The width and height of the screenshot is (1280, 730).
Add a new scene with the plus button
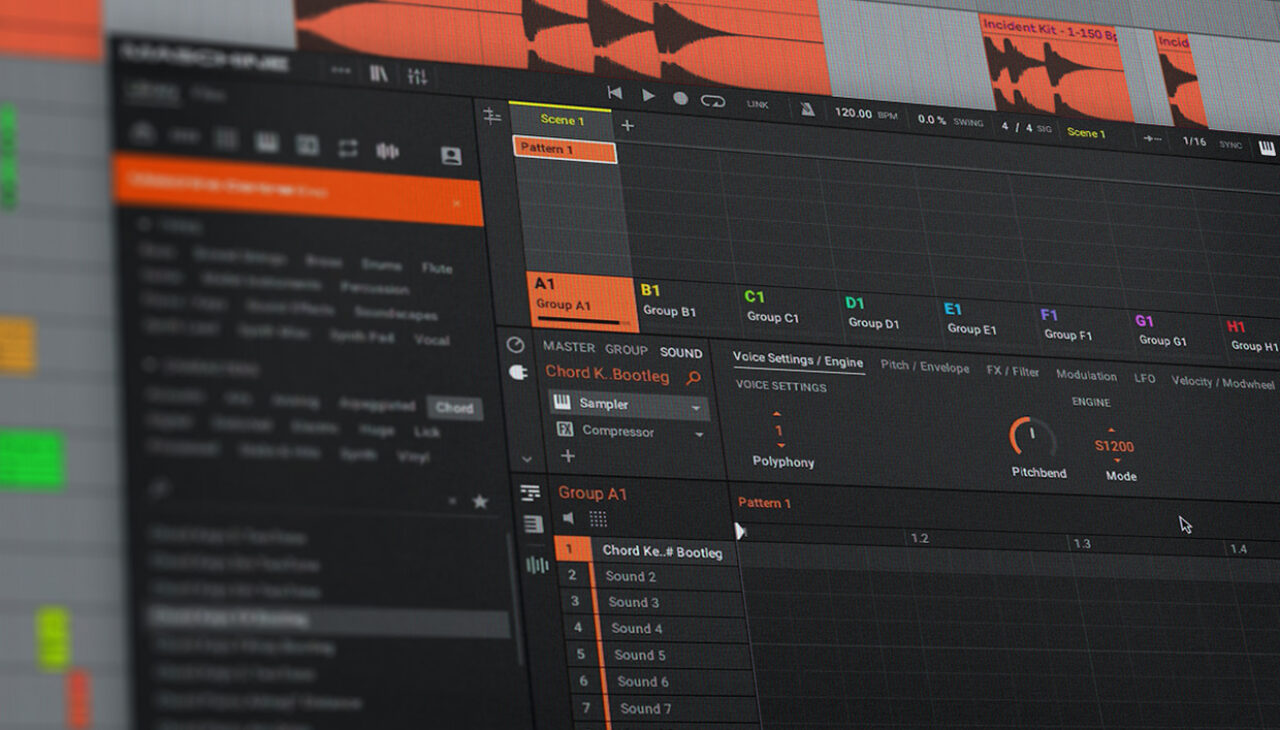(x=627, y=127)
